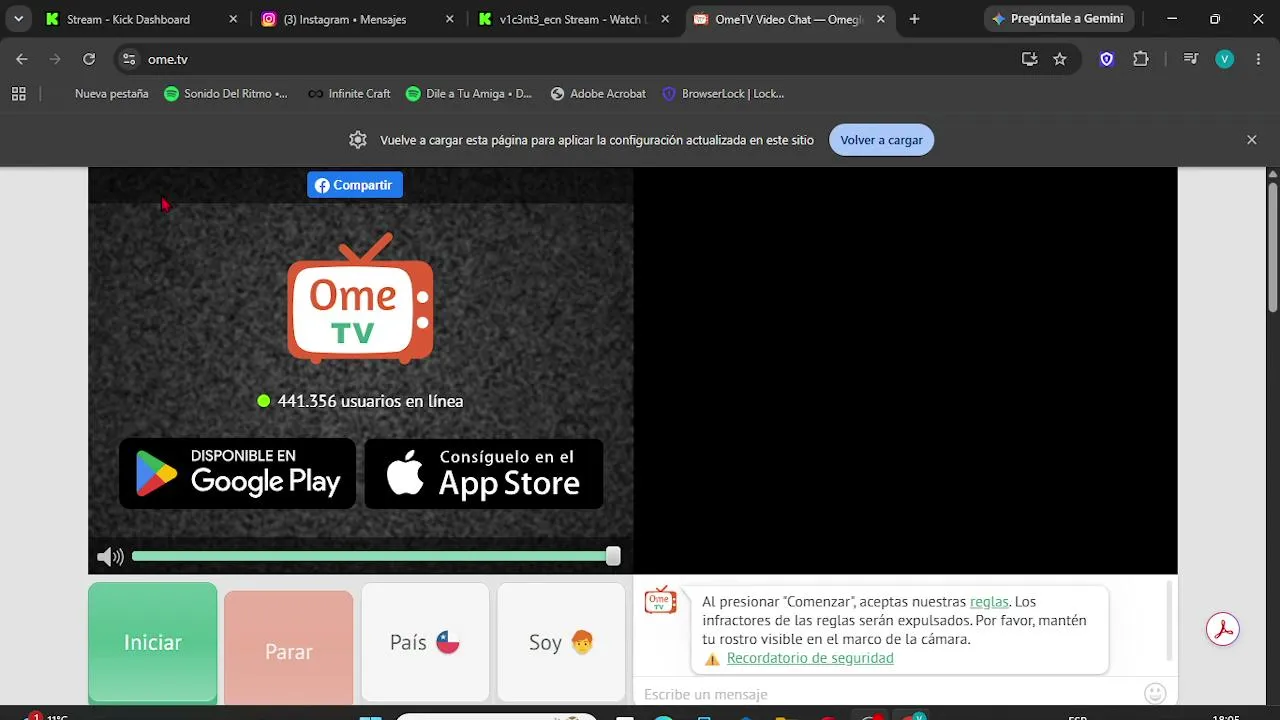Open the Sonido Del Ritmo Spotify bookmark
Viewport: 1280px width, 720px height.
tap(226, 94)
